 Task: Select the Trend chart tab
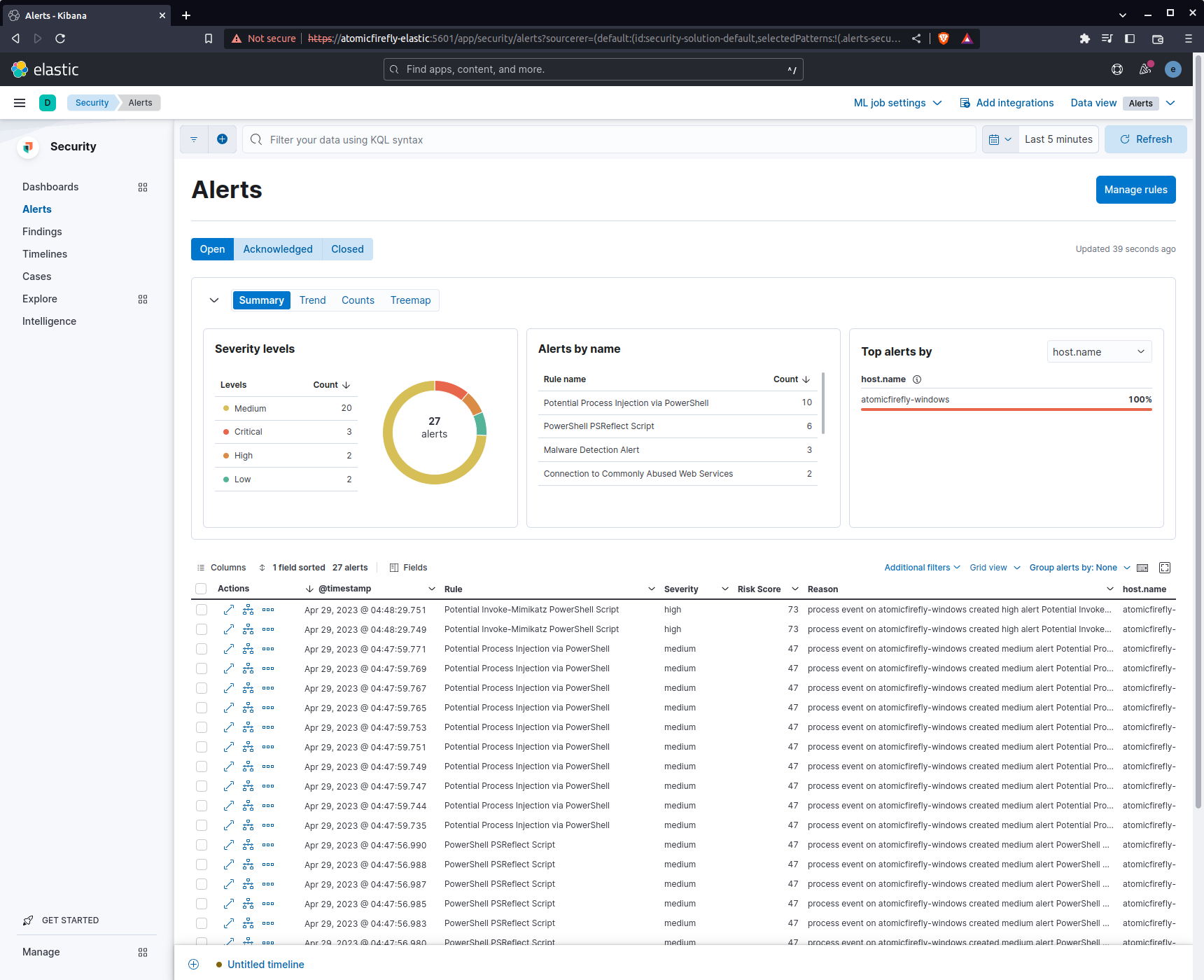pos(313,300)
